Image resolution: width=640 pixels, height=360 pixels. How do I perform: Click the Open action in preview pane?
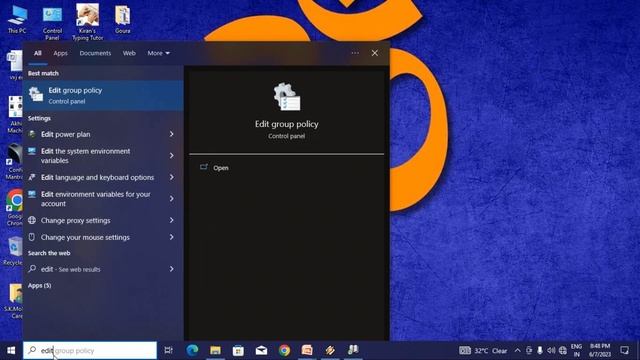(220, 168)
